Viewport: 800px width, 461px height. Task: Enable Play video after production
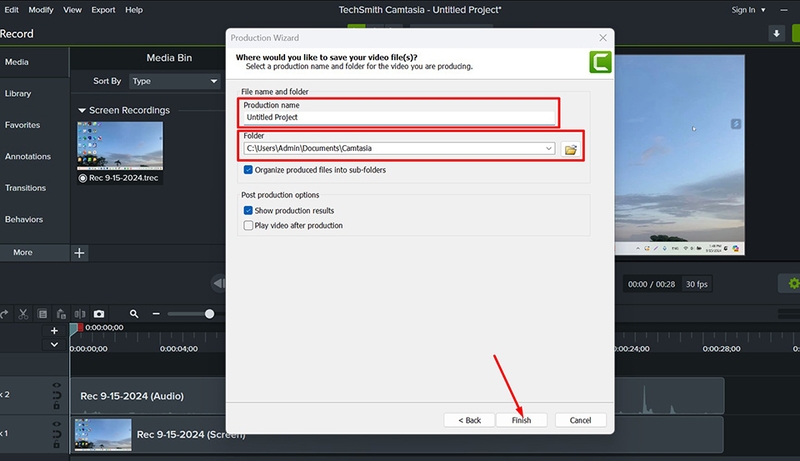[248, 225]
